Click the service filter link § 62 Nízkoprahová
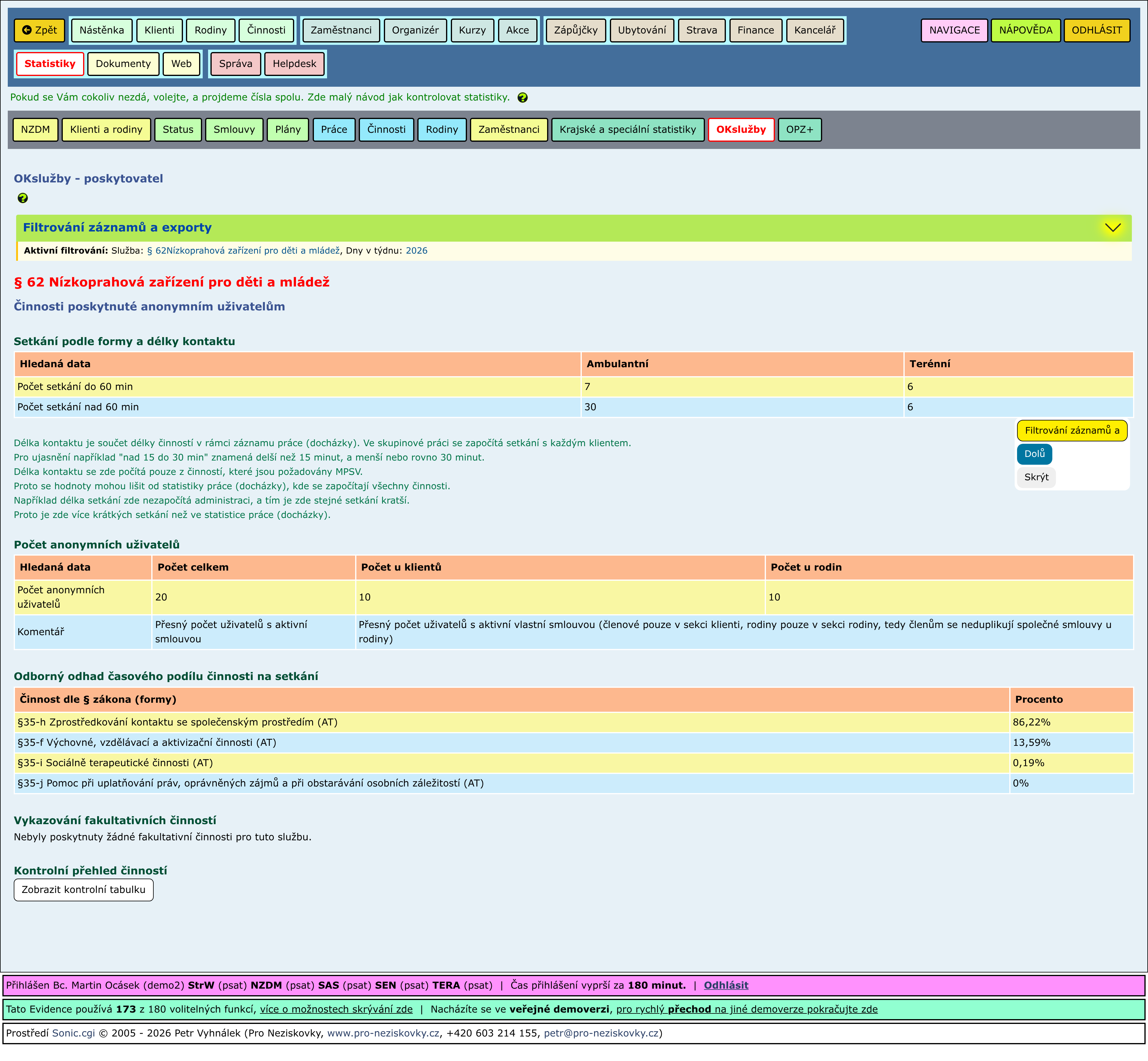 click(243, 251)
